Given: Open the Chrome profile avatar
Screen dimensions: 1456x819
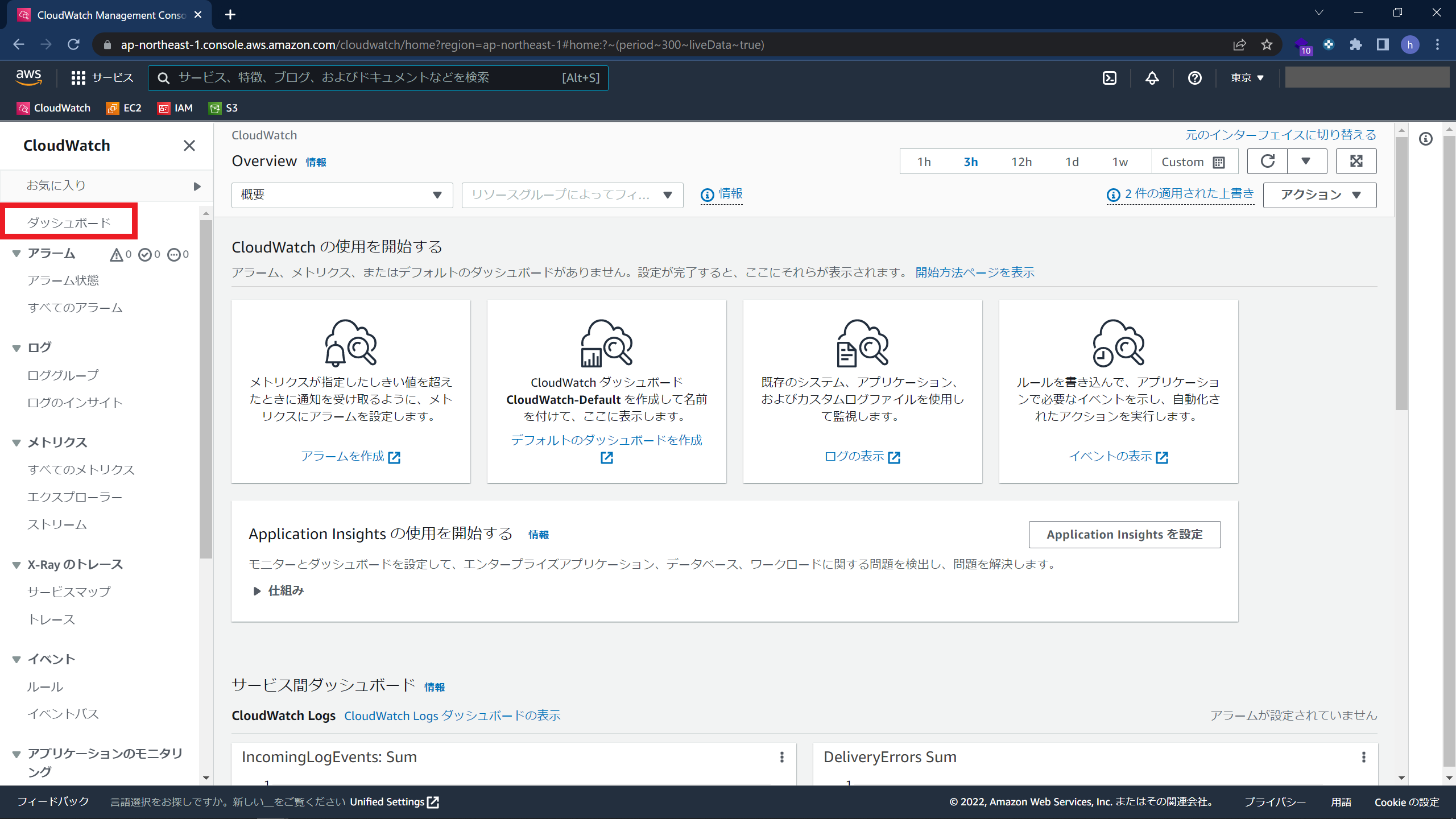Looking at the screenshot, I should (1410, 44).
